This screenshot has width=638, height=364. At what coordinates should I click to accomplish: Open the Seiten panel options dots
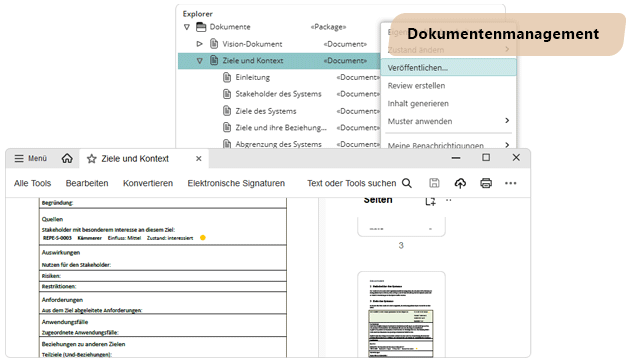click(448, 200)
